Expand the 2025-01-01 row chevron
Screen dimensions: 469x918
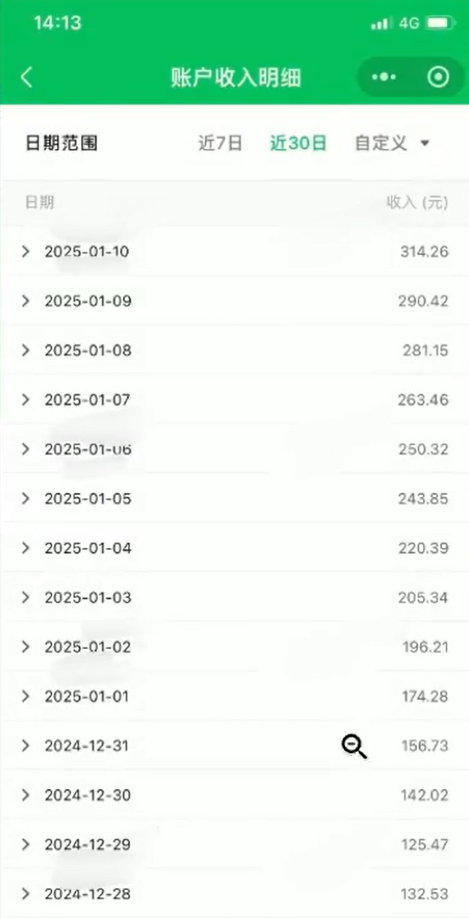(25, 696)
